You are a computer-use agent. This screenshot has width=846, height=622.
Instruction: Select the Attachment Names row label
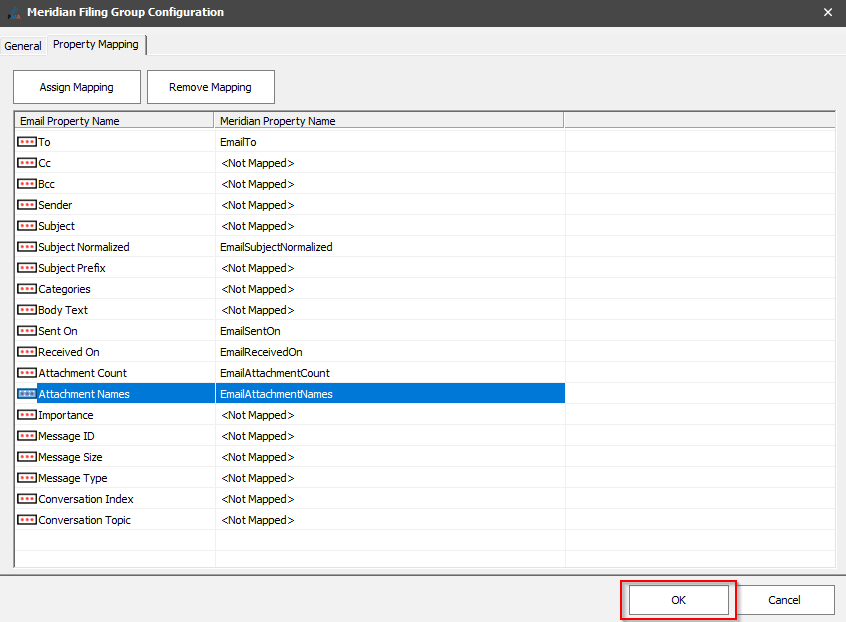pyautogui.click(x=84, y=394)
